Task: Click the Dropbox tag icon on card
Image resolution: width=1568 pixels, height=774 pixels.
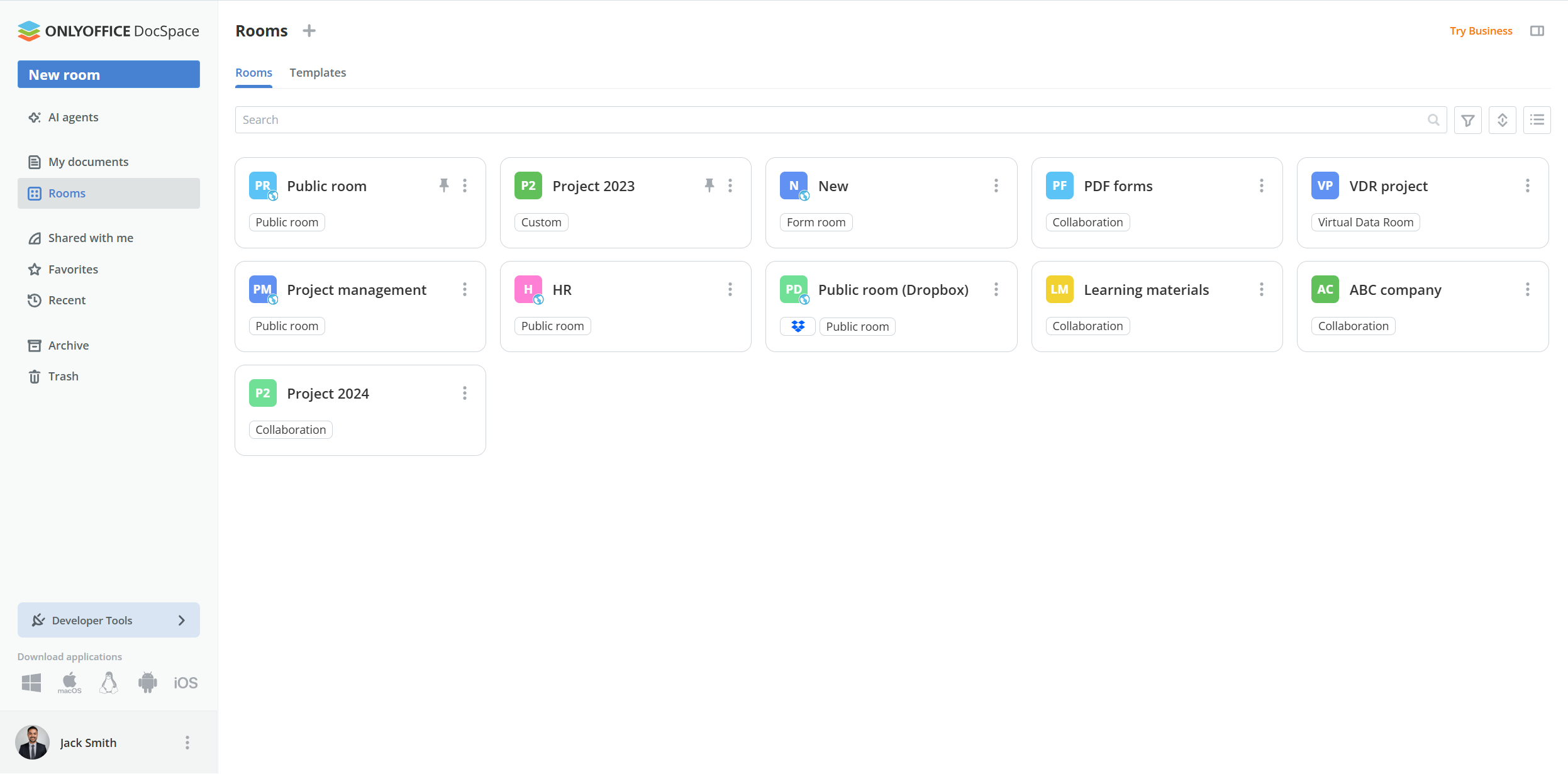Action: (x=798, y=326)
